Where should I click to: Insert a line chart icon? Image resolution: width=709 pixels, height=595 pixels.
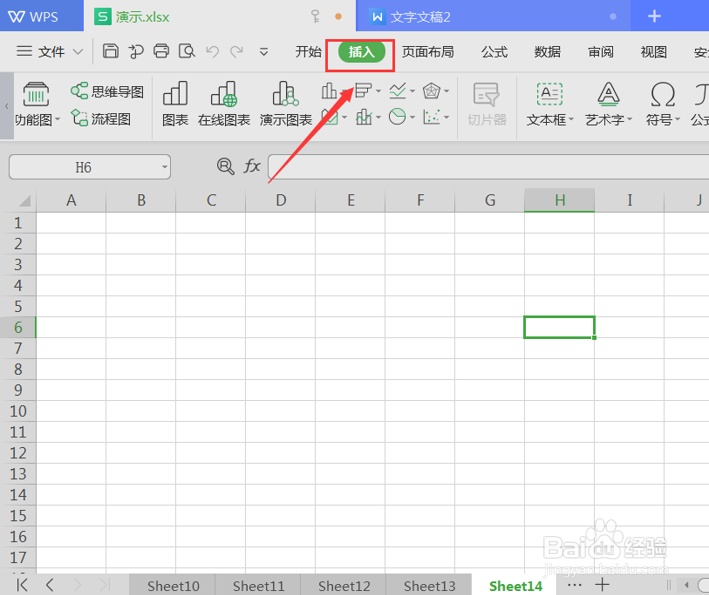tap(397, 90)
